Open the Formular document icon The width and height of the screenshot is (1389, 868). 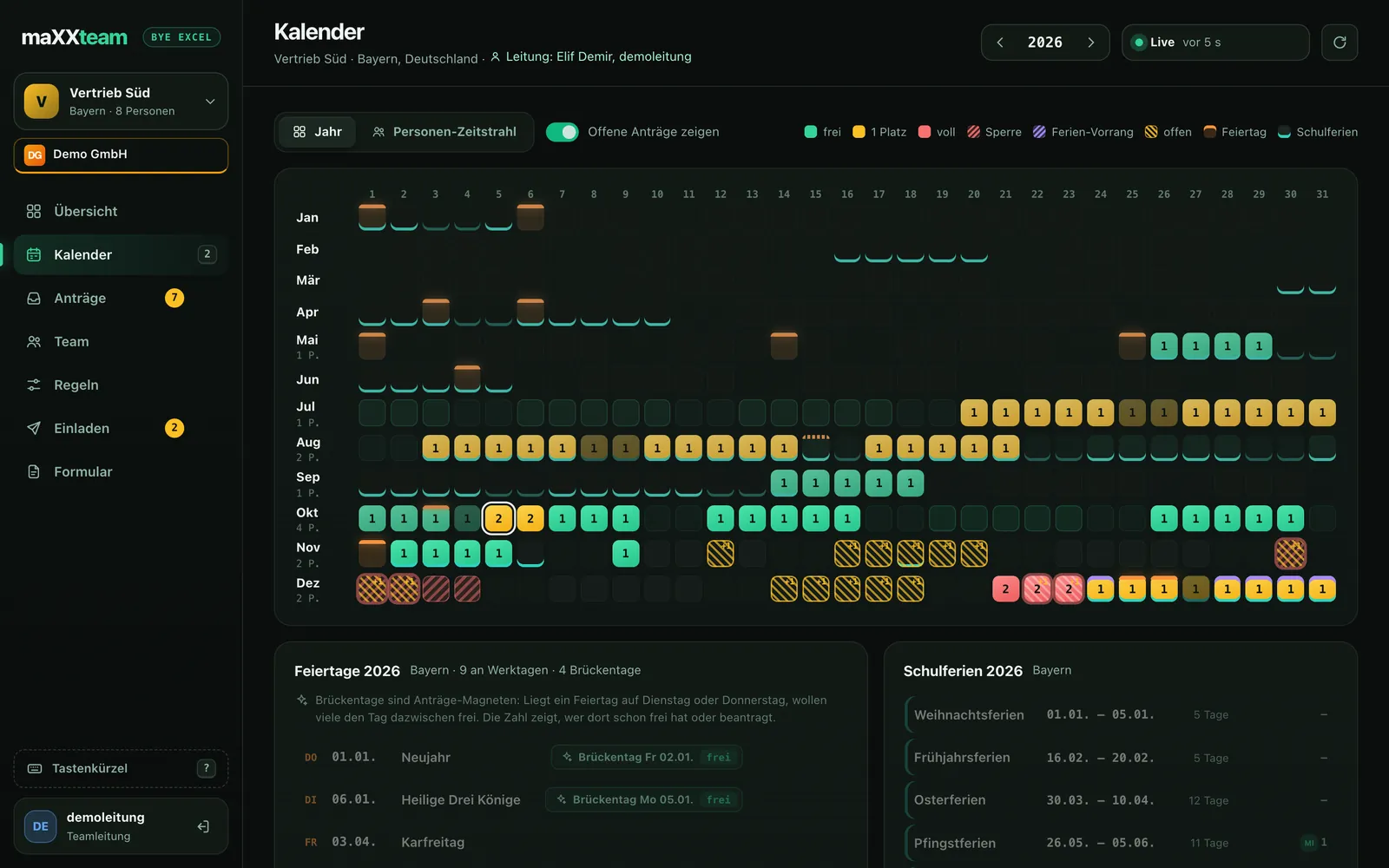[x=34, y=471]
